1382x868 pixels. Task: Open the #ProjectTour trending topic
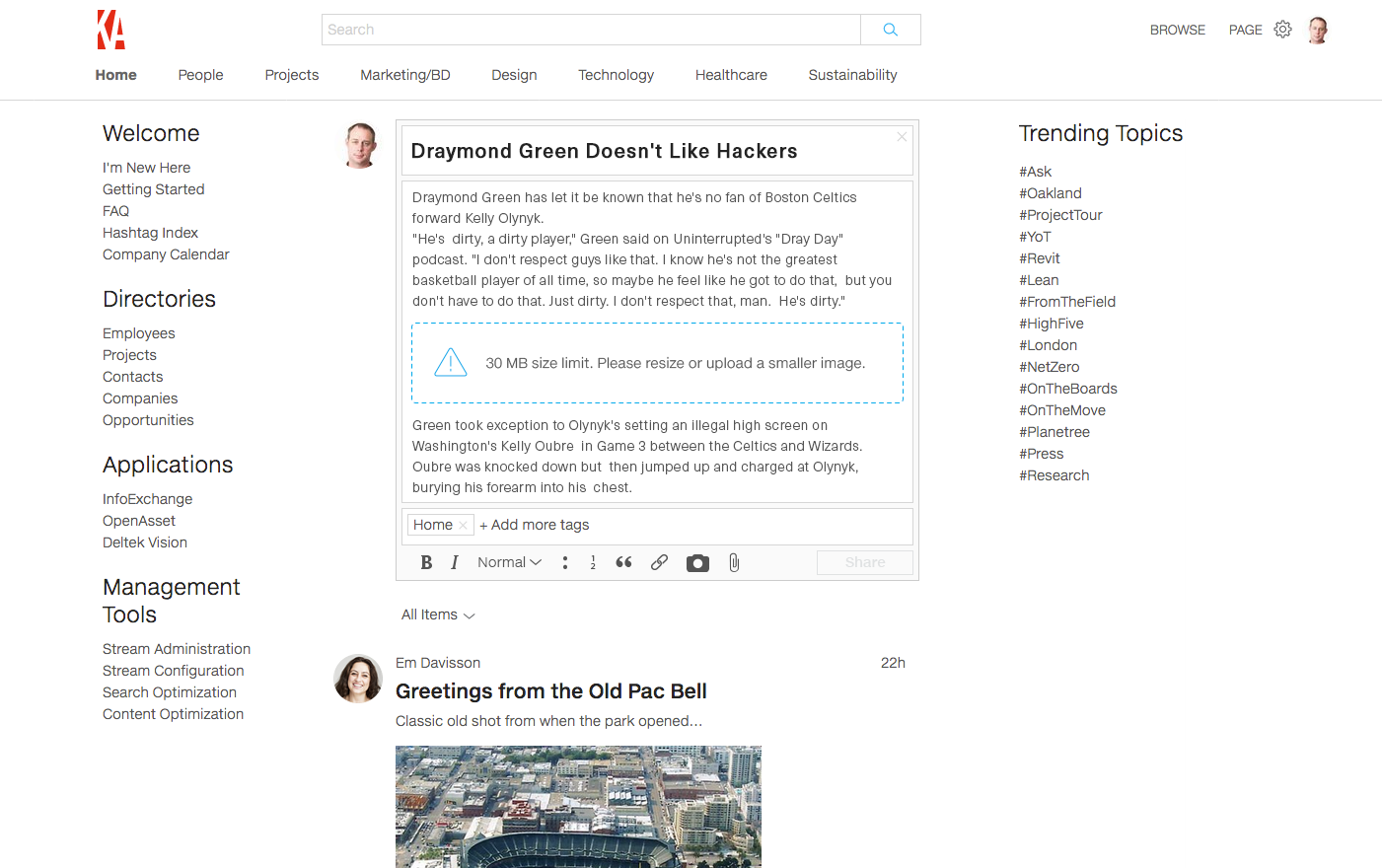coord(1060,215)
